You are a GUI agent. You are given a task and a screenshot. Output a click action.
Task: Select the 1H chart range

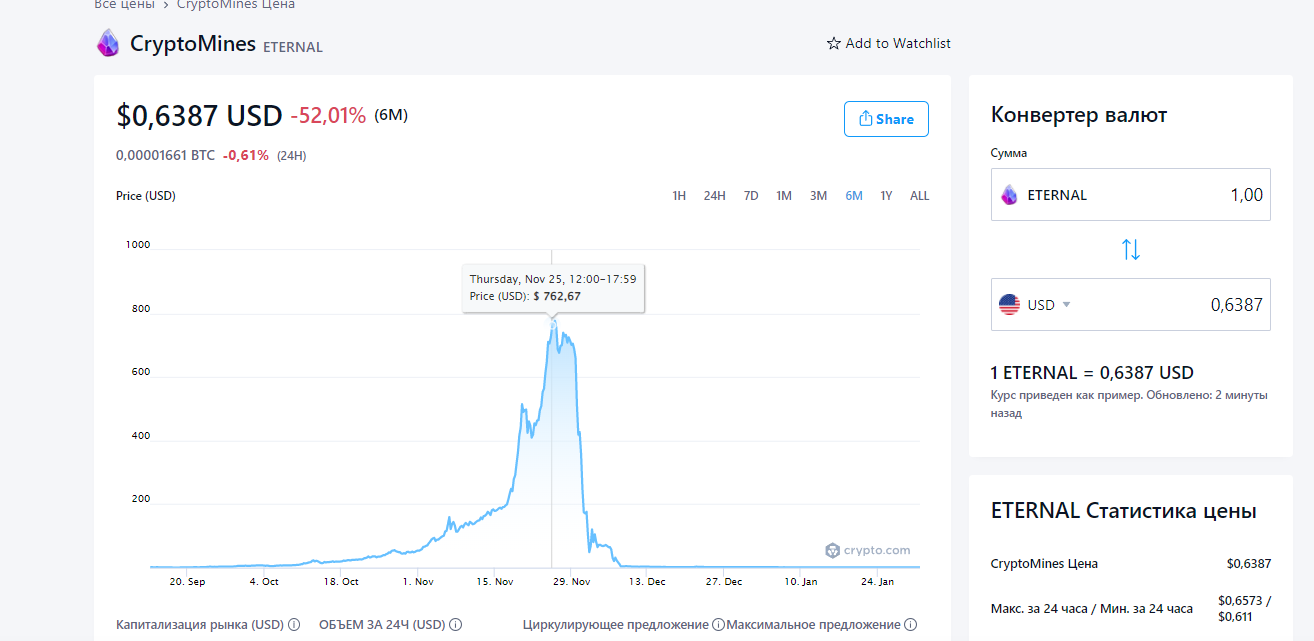[x=679, y=196]
